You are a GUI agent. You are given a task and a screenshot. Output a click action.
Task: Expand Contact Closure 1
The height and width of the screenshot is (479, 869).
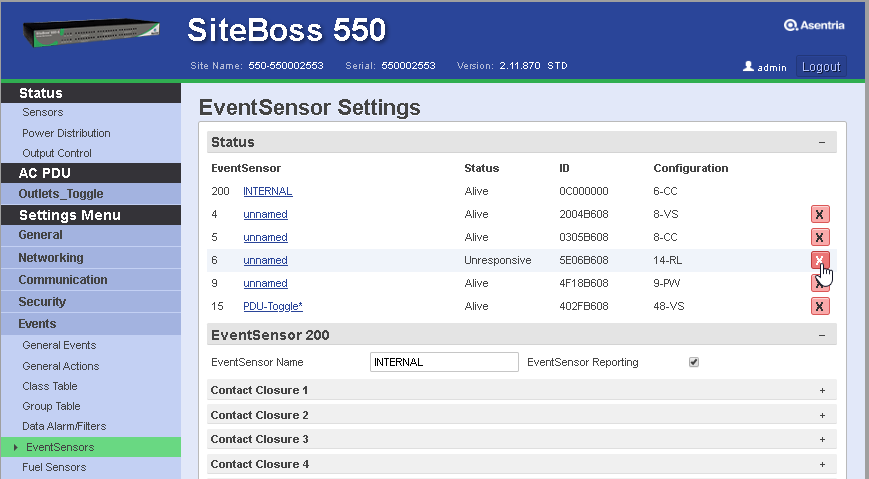point(822,390)
